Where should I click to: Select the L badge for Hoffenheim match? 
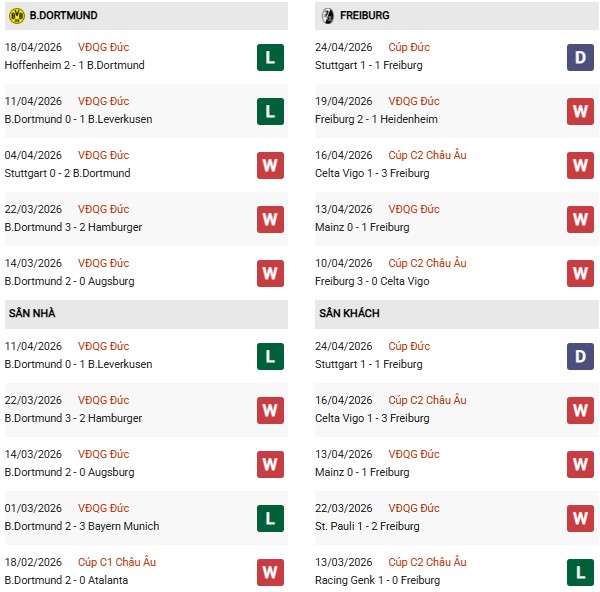pyautogui.click(x=269, y=57)
